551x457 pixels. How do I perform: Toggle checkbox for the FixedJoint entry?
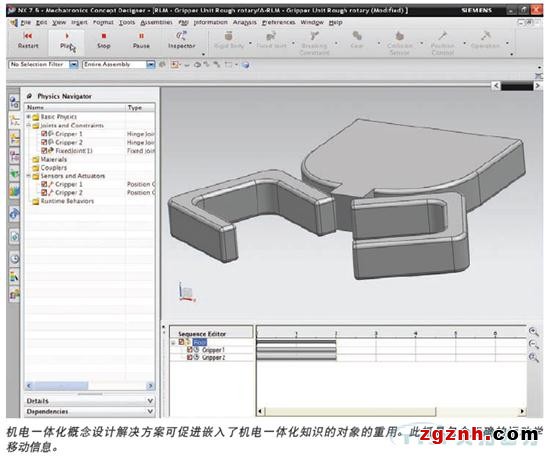44,150
